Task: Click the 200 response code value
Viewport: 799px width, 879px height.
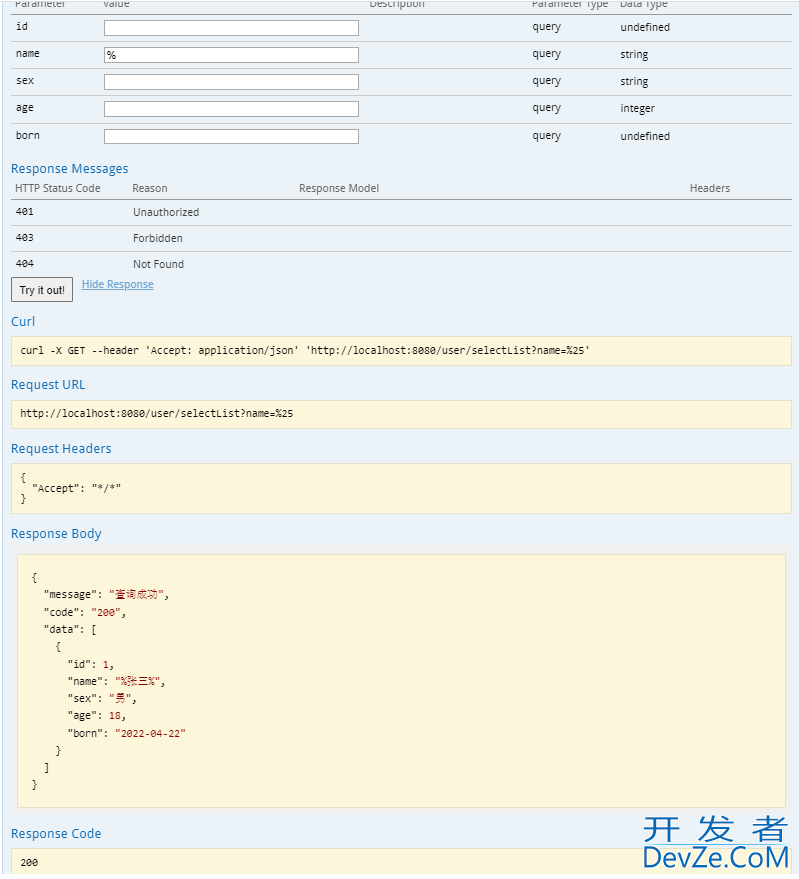Action: point(29,862)
